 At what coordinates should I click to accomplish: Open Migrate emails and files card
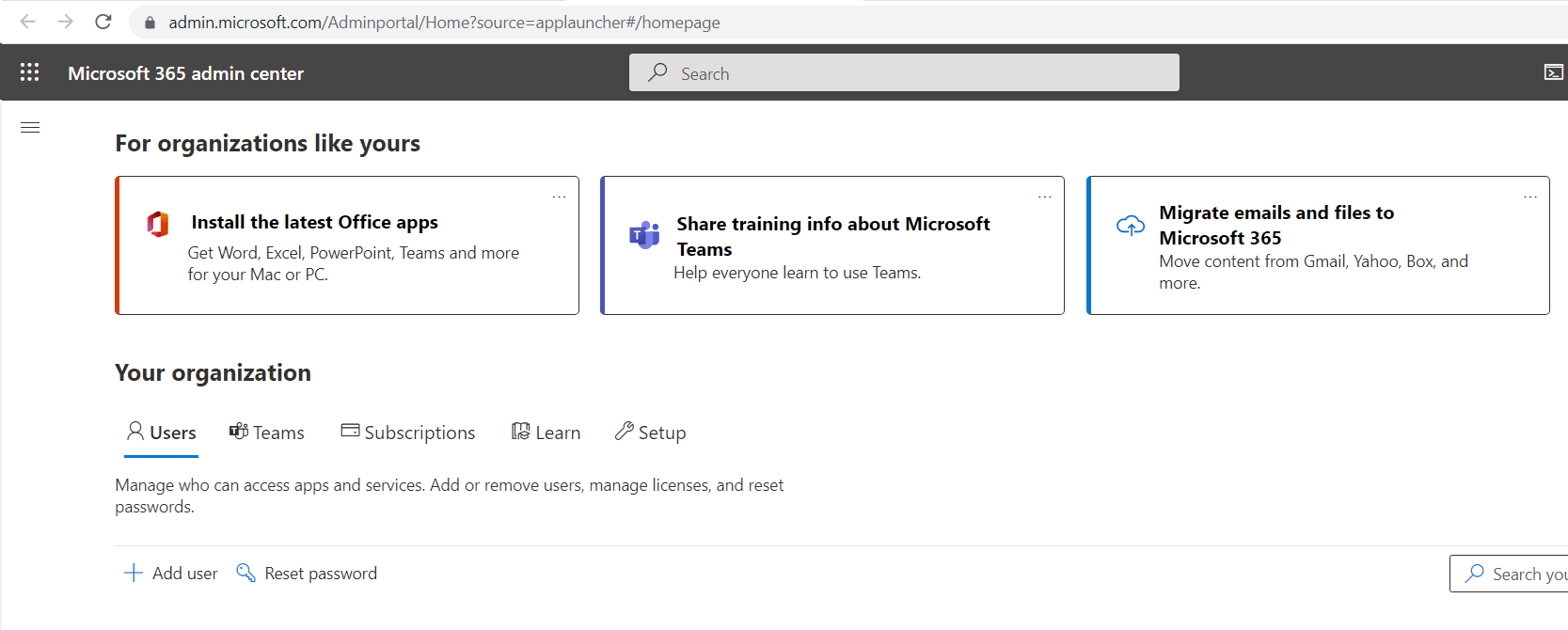point(1318,245)
